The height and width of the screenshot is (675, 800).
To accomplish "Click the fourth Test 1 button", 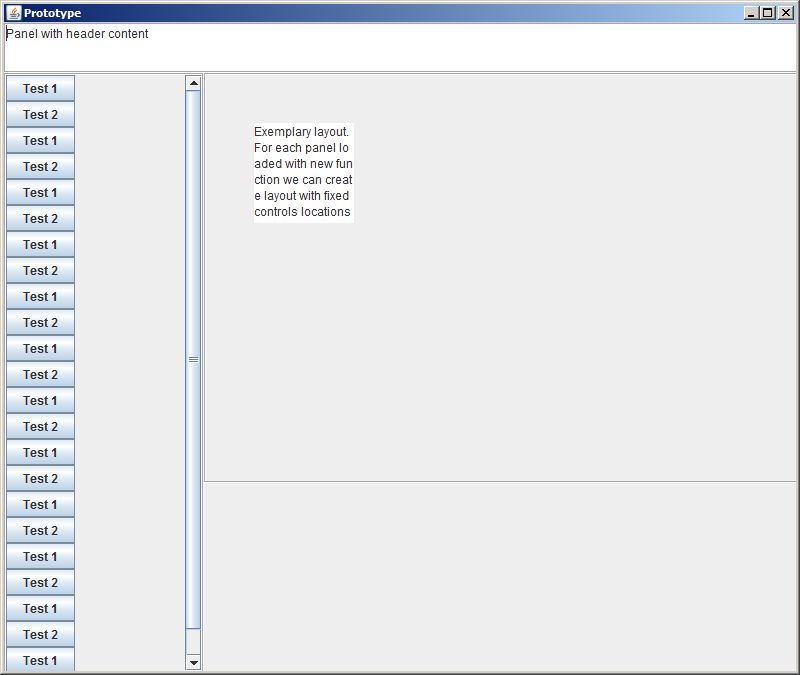I will pyautogui.click(x=40, y=244).
